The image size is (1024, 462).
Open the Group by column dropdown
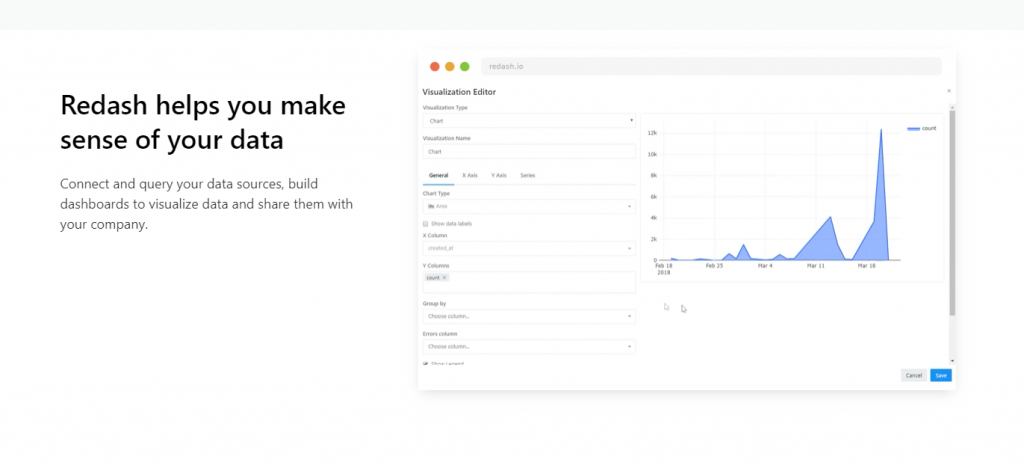[x=529, y=316]
